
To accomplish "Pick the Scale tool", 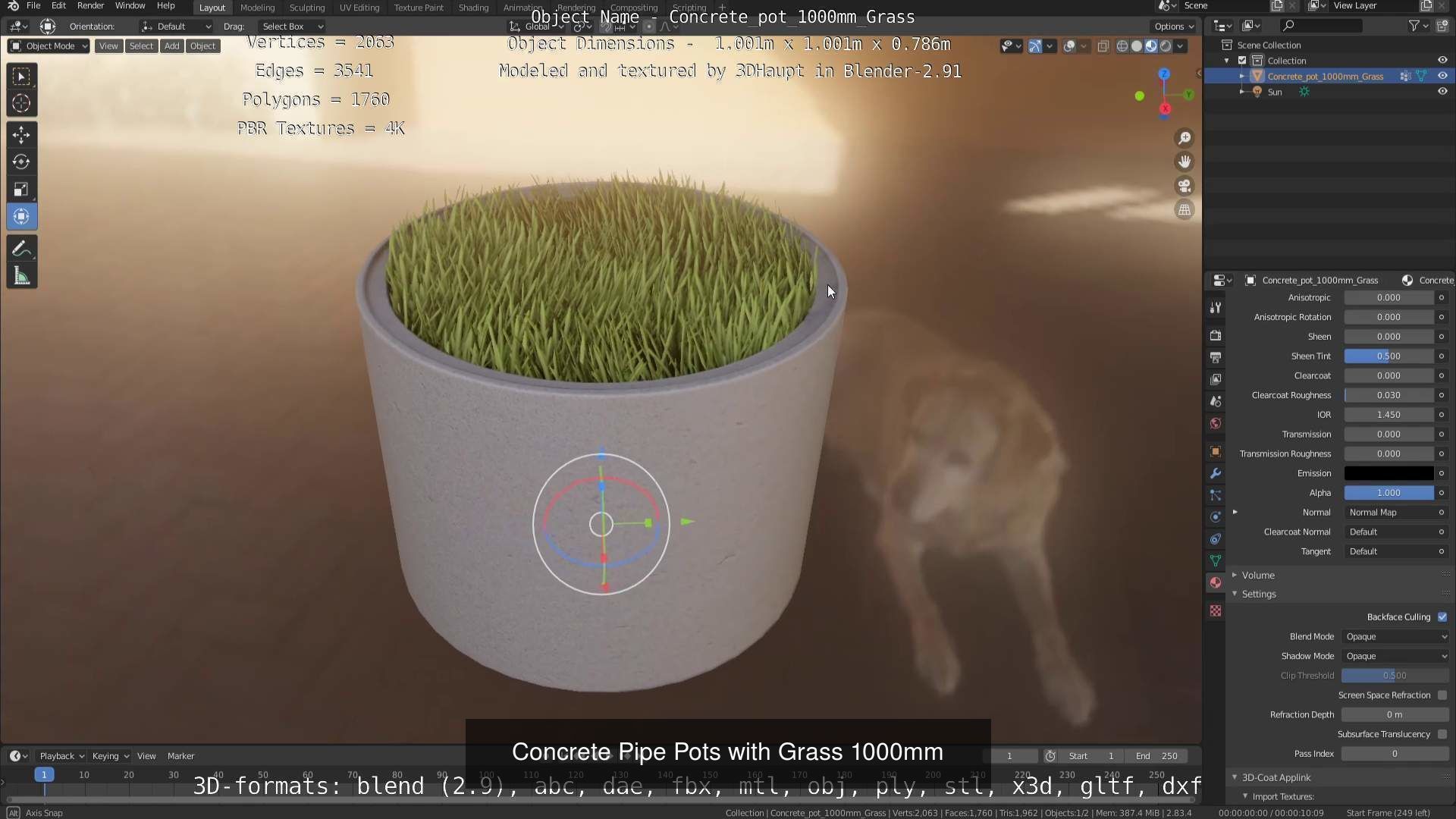I will tap(21, 190).
